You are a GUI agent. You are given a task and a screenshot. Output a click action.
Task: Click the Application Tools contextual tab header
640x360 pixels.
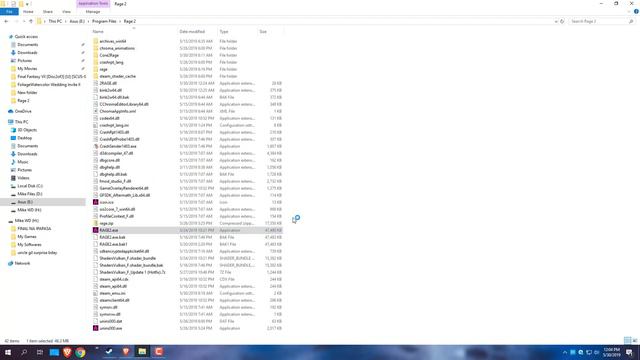(93, 4)
